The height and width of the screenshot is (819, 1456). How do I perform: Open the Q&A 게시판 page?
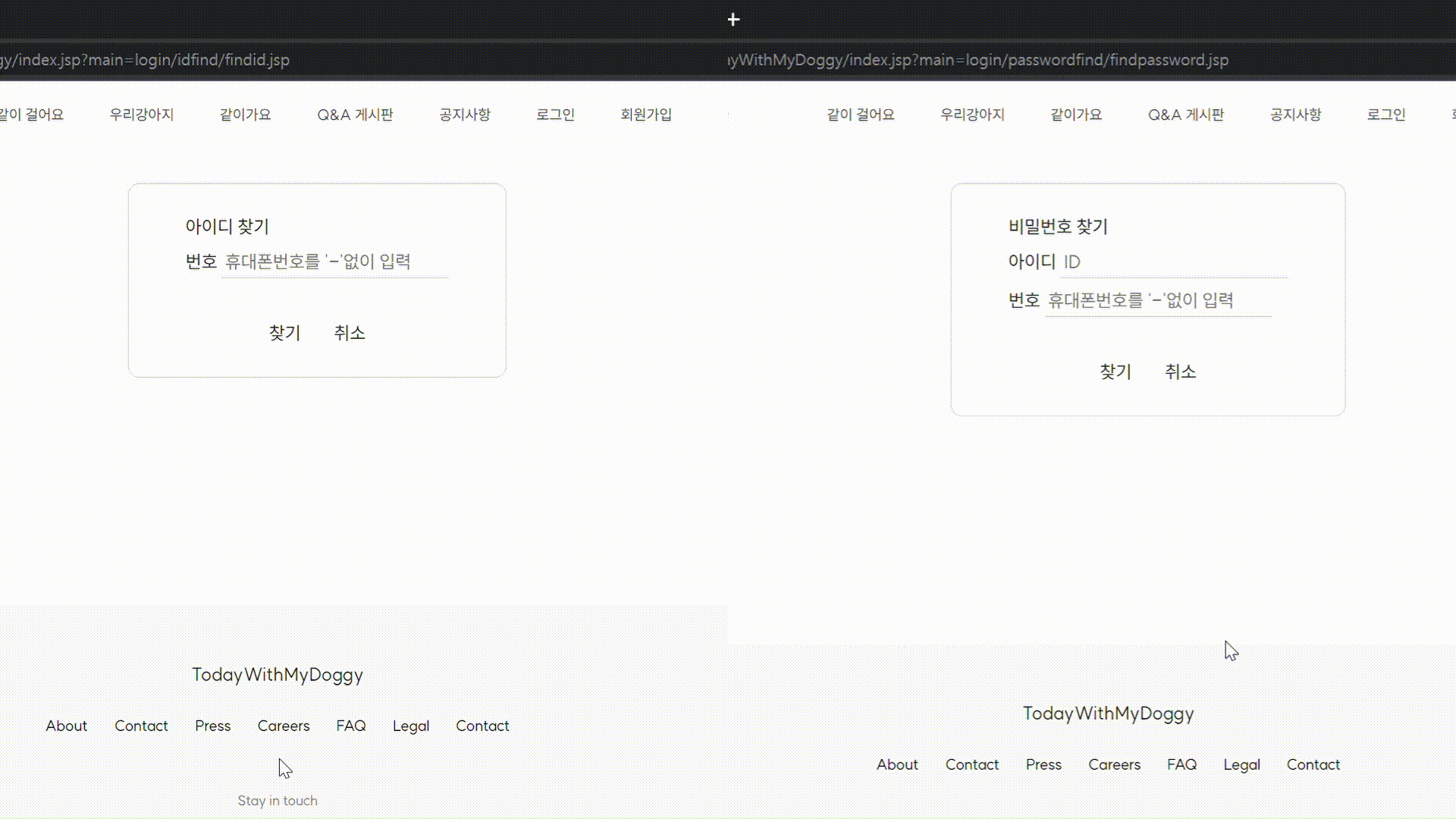point(355,115)
